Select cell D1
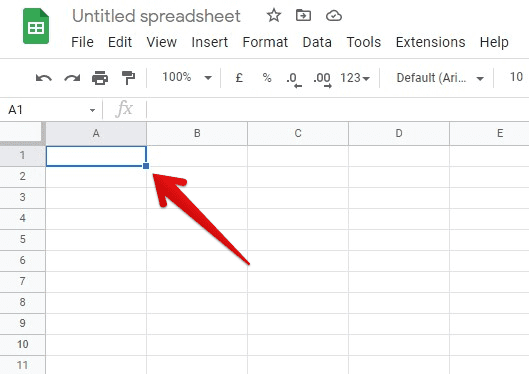The height and width of the screenshot is (374, 529). tap(399, 156)
